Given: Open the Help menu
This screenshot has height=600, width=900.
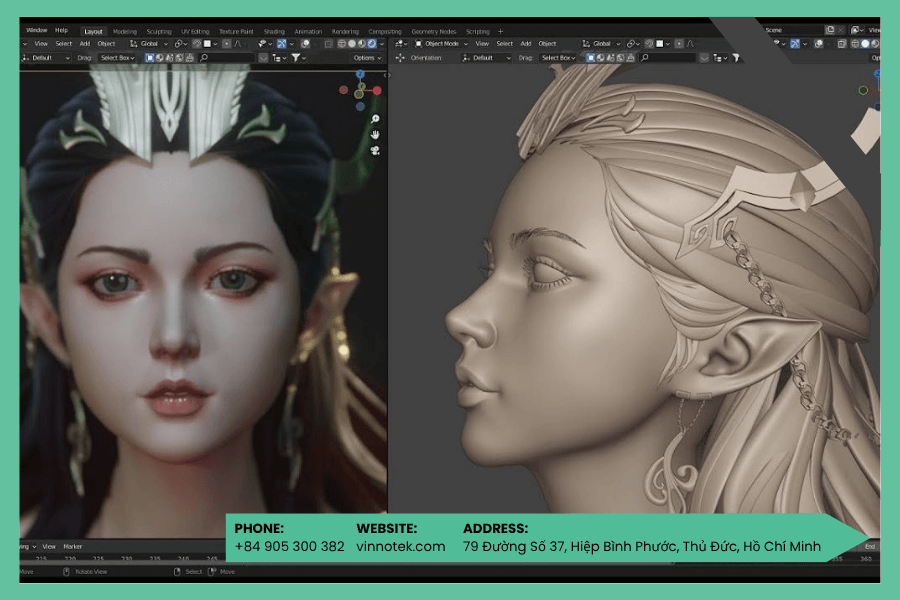Looking at the screenshot, I should [x=61, y=30].
